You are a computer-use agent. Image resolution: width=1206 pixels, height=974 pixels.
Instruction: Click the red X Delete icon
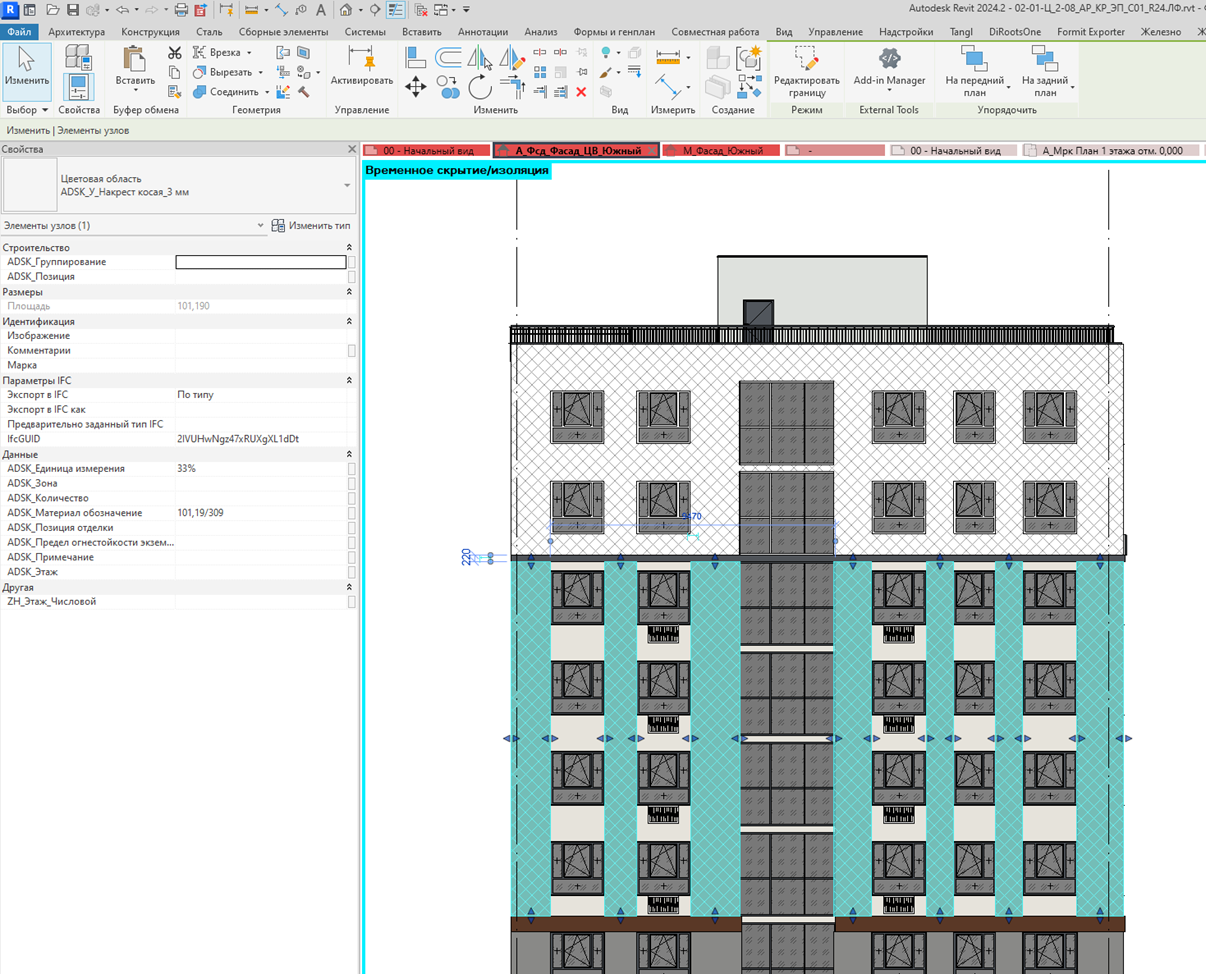(581, 92)
